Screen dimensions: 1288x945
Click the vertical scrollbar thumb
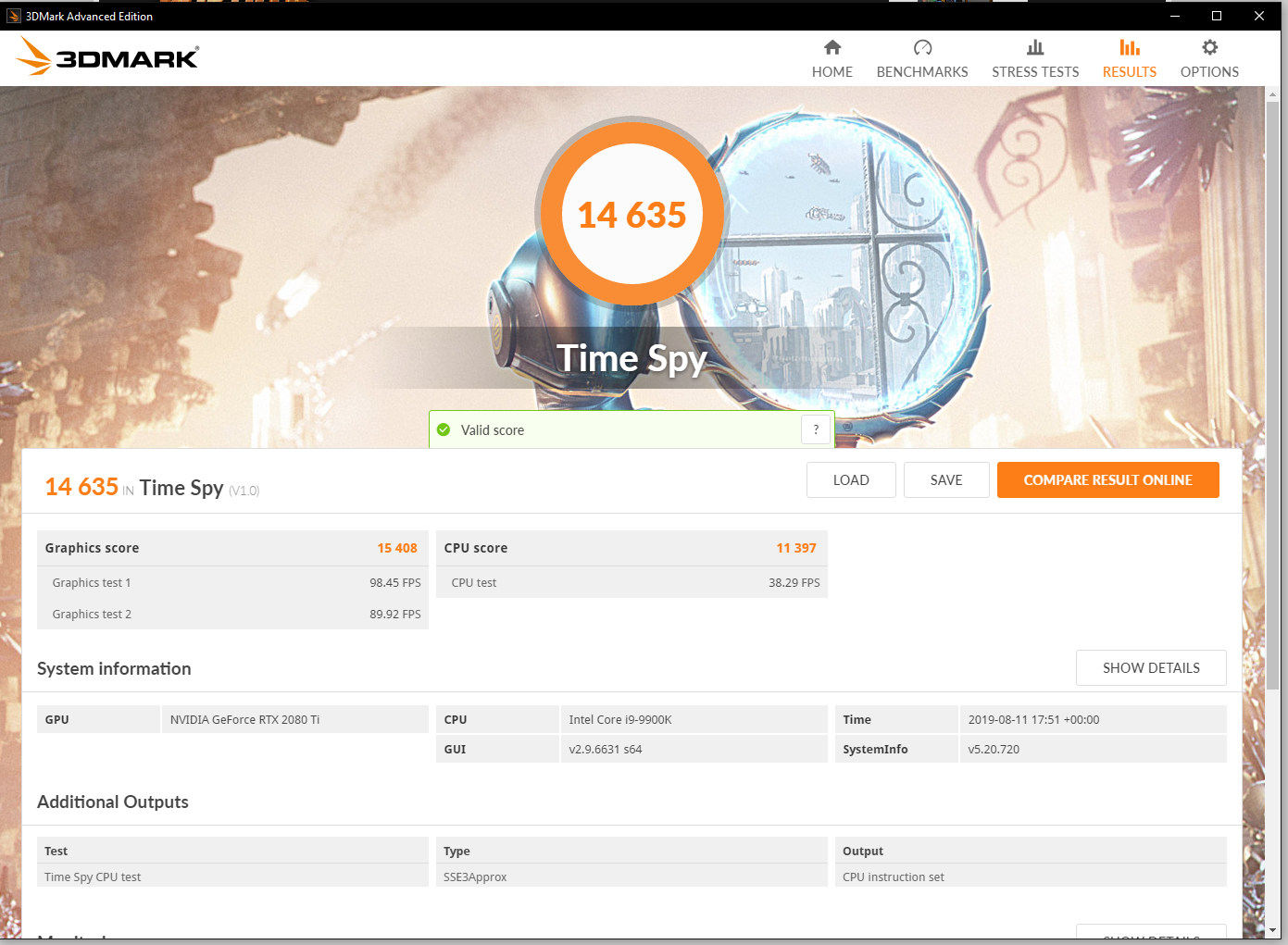(1272, 389)
